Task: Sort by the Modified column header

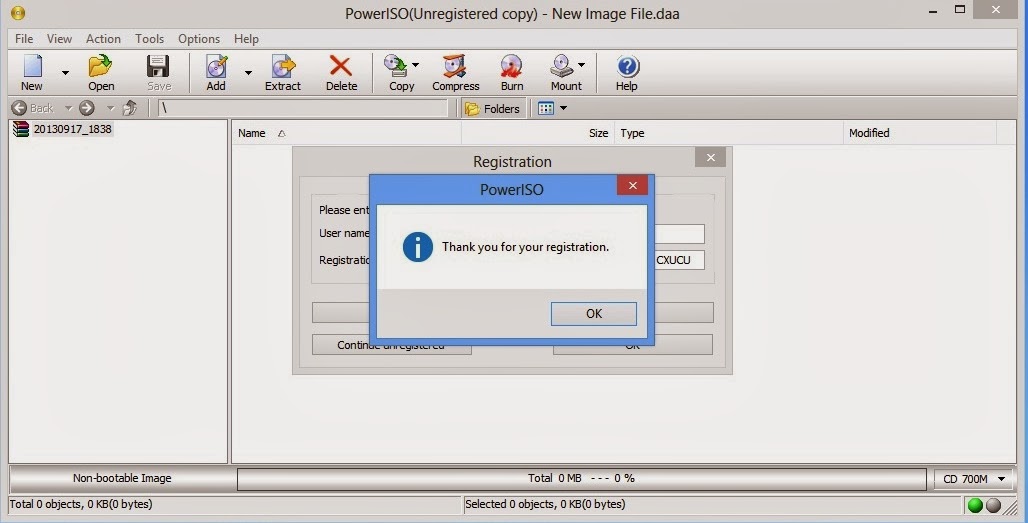Action: pyautogui.click(x=920, y=133)
